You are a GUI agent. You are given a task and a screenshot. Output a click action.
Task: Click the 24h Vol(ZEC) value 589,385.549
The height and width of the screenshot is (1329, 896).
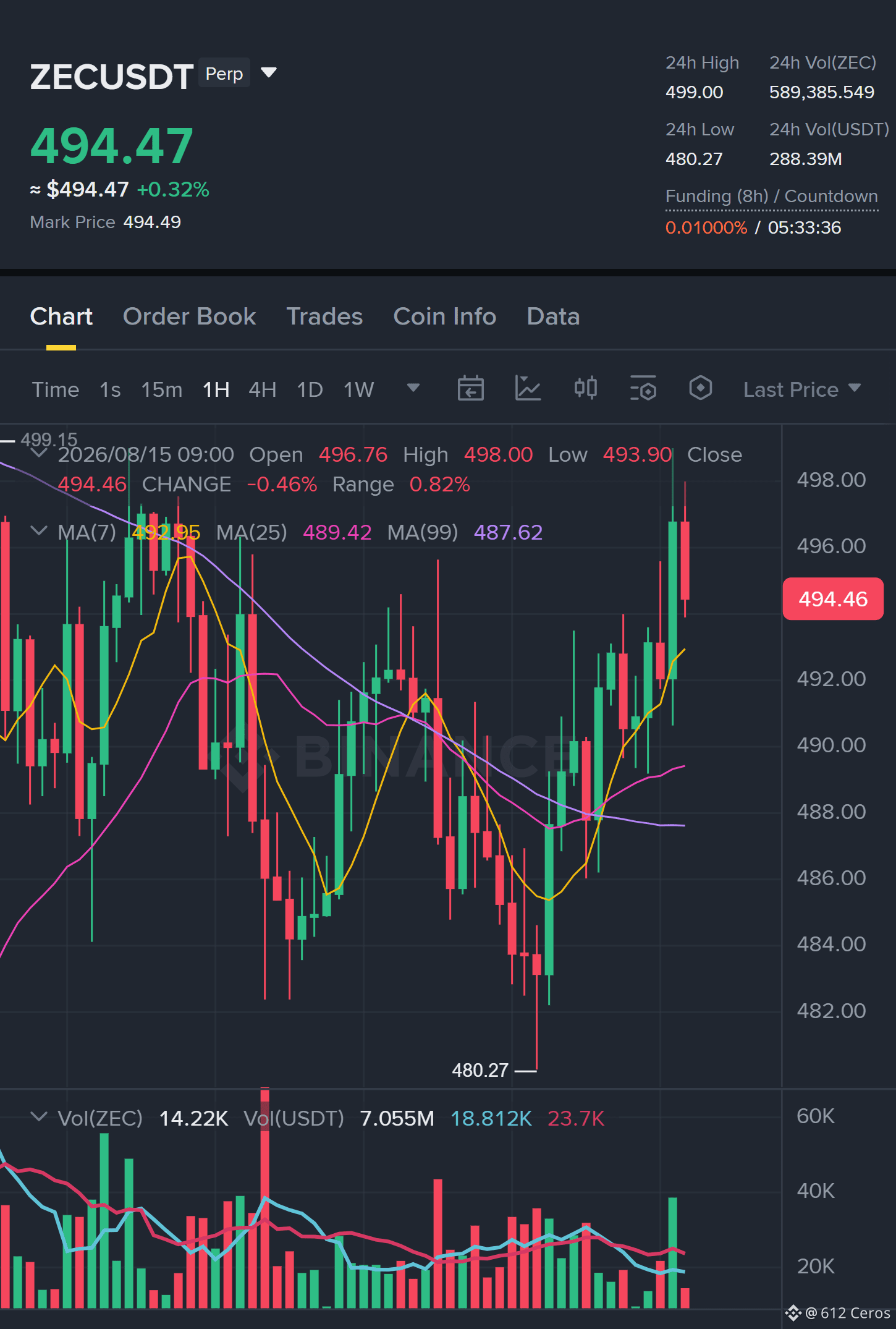click(822, 93)
